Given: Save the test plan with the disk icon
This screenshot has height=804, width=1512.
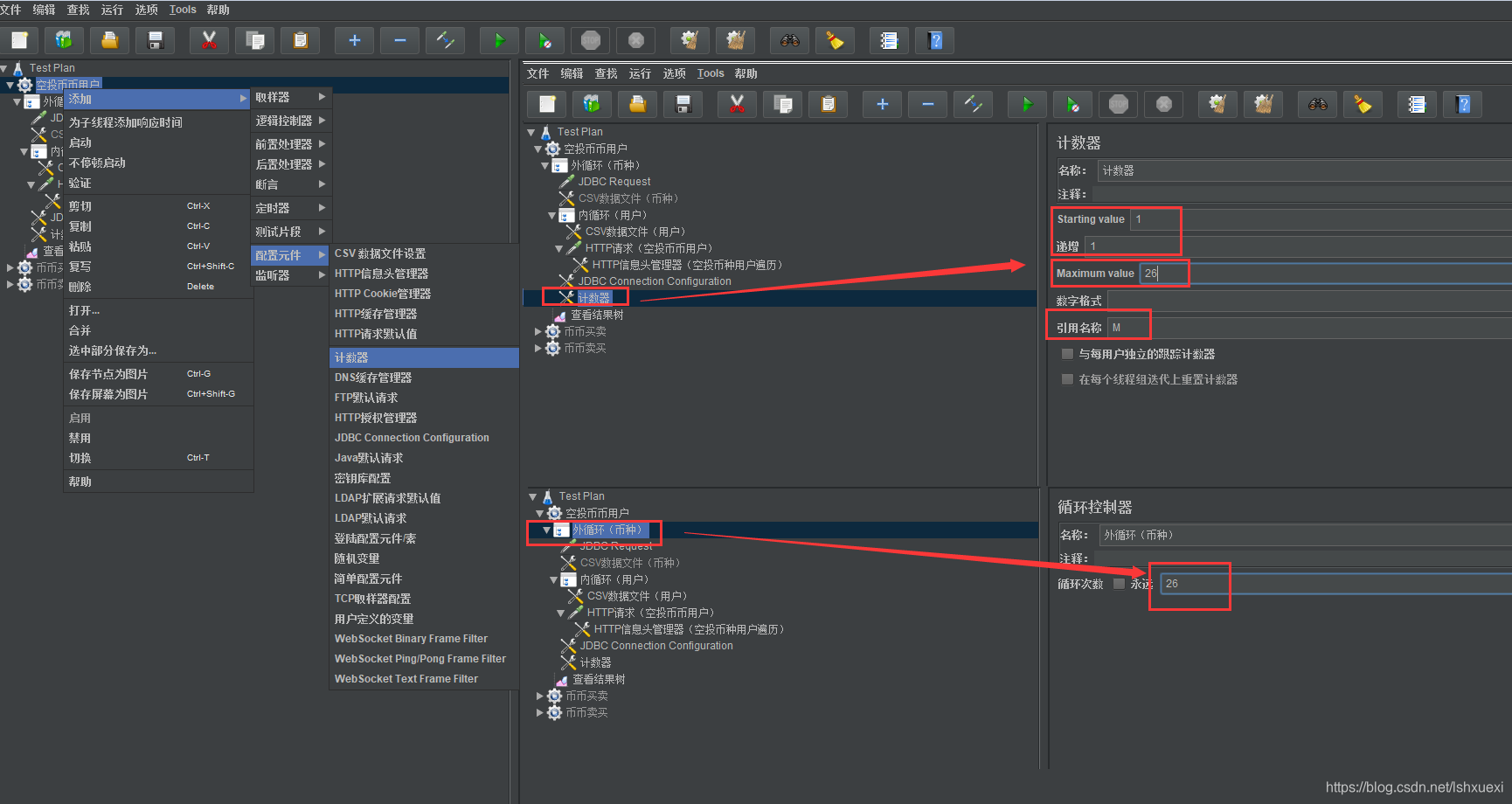Looking at the screenshot, I should click(x=155, y=40).
